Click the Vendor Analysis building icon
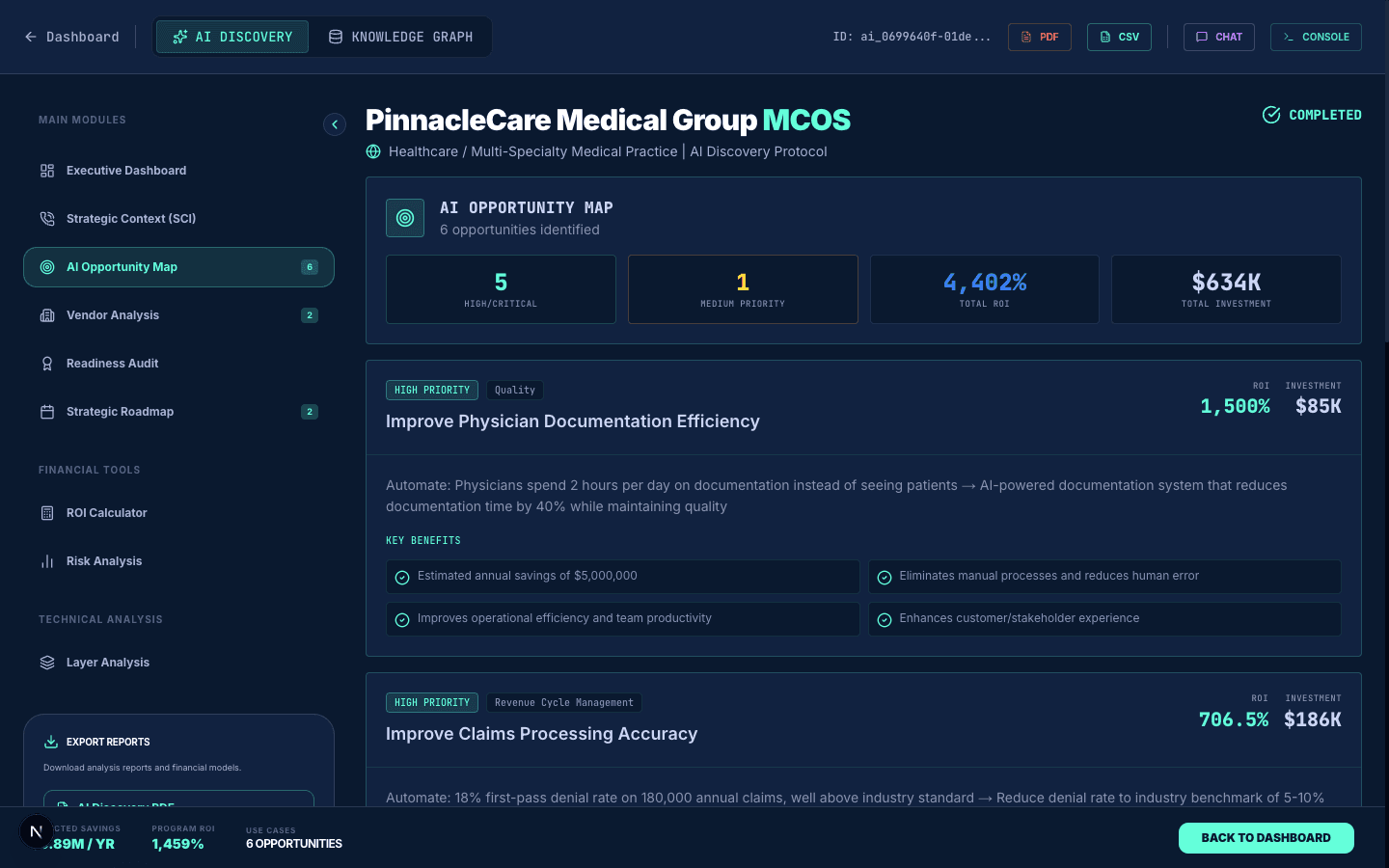The height and width of the screenshot is (868, 1389). pyautogui.click(x=47, y=315)
